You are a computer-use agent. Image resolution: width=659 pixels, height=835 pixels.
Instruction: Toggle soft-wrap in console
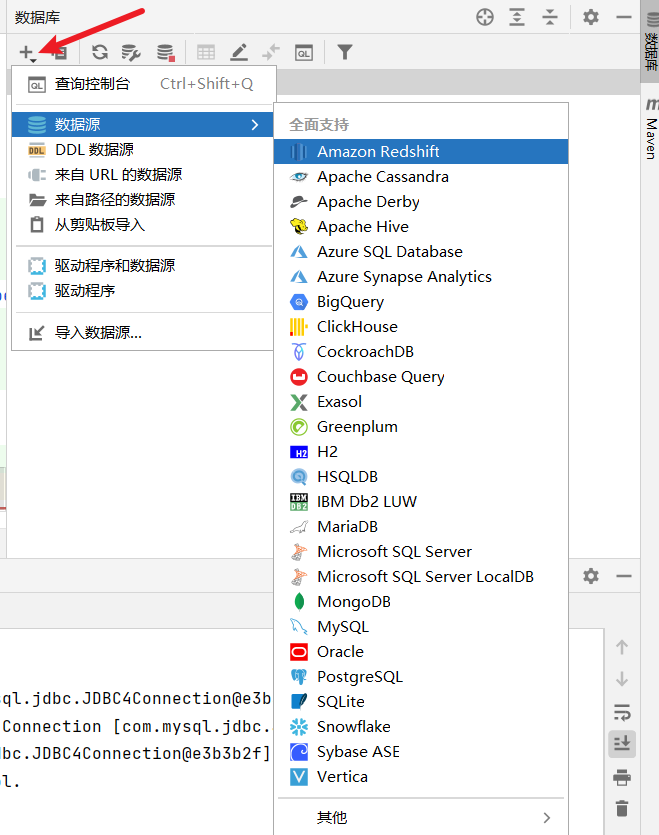[622, 712]
